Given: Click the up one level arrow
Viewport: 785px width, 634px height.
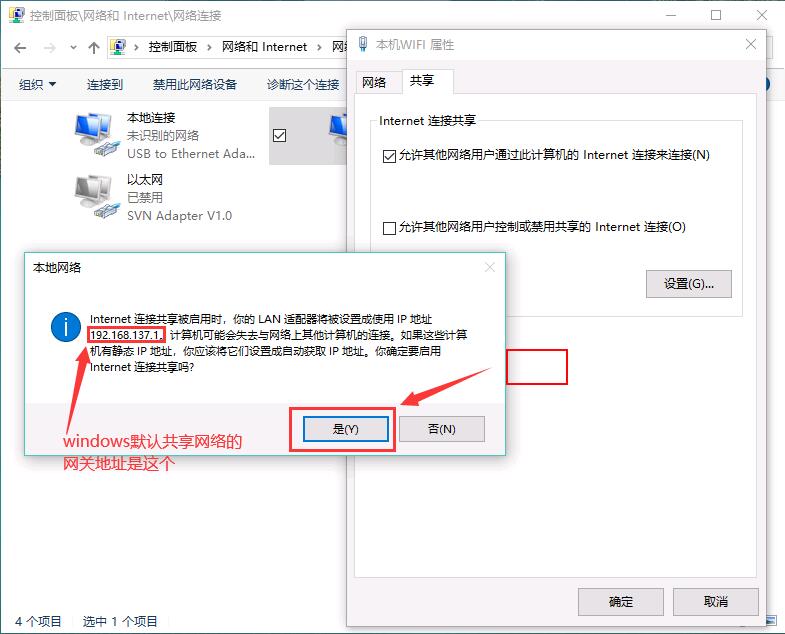Looking at the screenshot, I should (x=94, y=48).
